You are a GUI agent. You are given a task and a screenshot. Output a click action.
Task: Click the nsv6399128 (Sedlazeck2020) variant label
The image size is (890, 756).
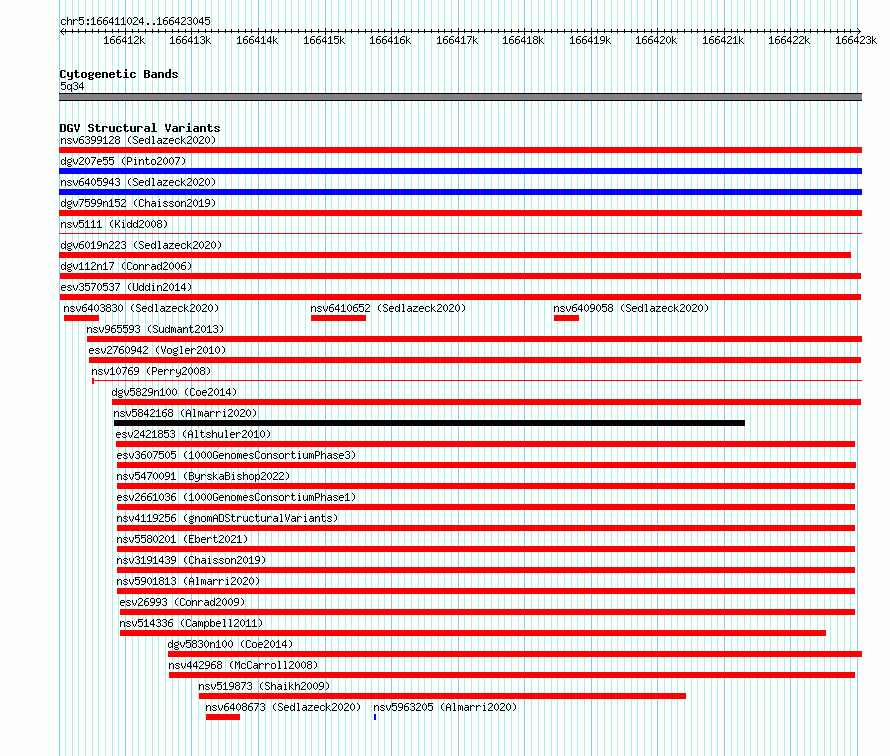[x=138, y=140]
